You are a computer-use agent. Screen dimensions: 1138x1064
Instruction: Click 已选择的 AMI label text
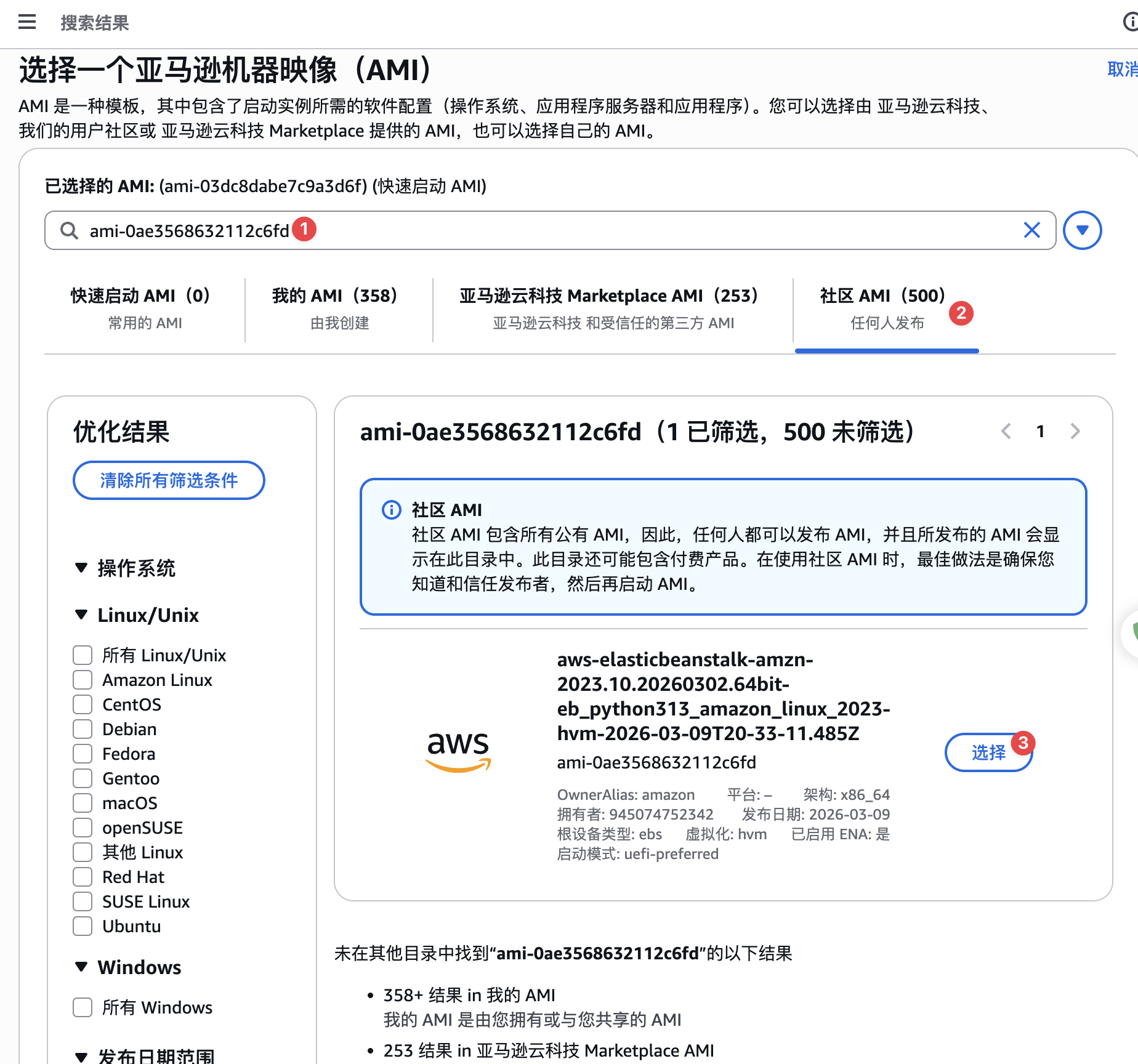pos(99,186)
